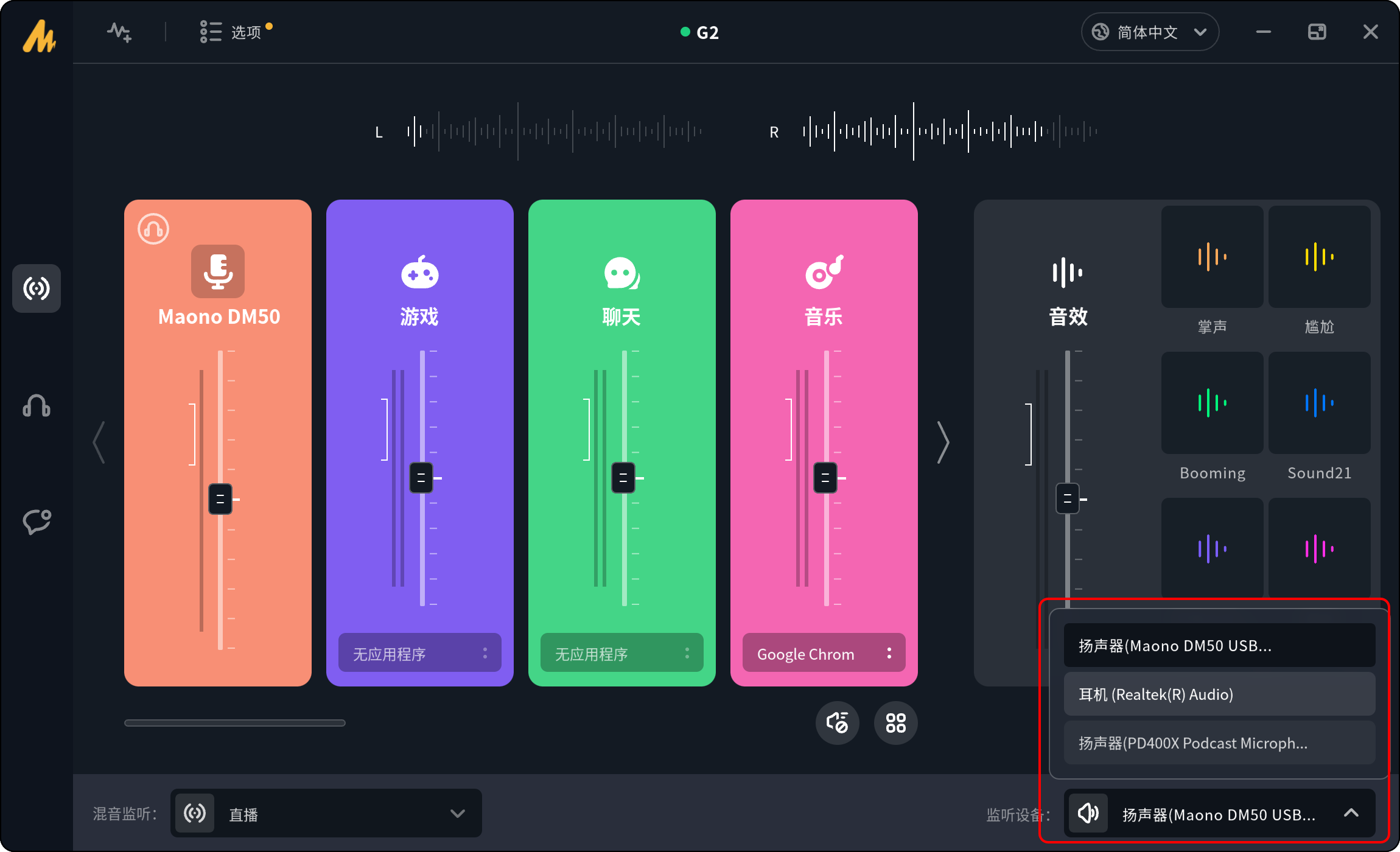Viewport: 1400px width, 852px height.
Task: Click the waveform add icon in top bar
Action: tap(119, 32)
